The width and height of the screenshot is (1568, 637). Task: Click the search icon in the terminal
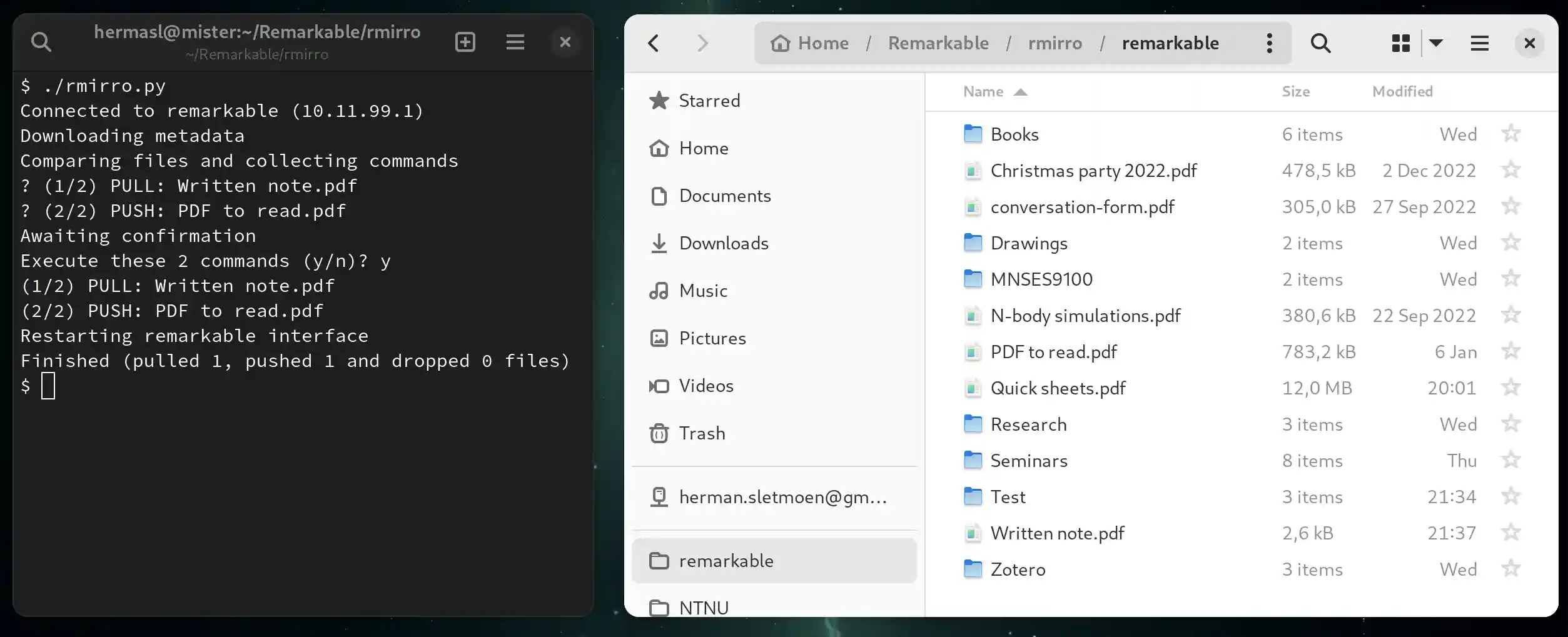coord(41,42)
